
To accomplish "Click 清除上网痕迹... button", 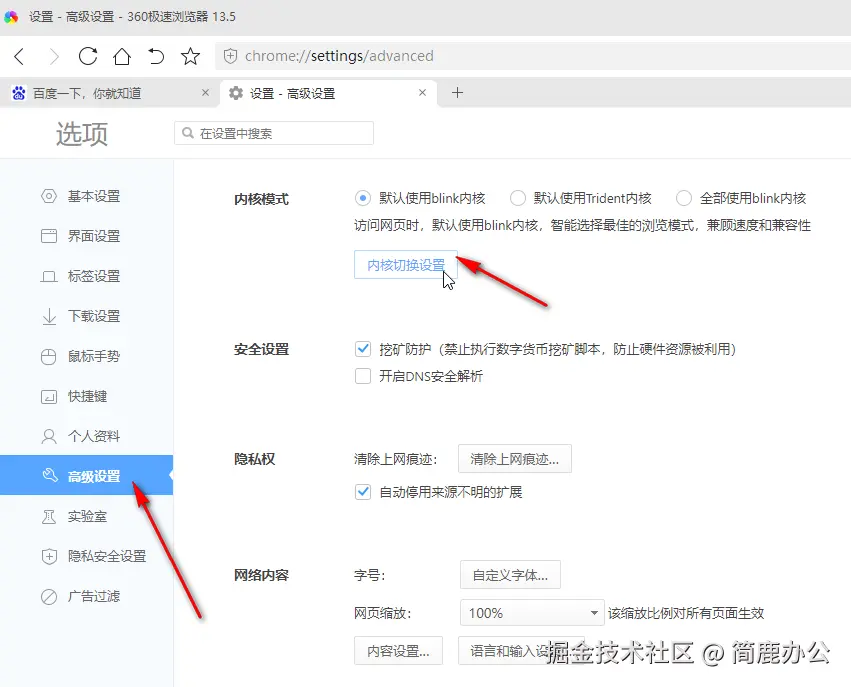I will [x=515, y=459].
